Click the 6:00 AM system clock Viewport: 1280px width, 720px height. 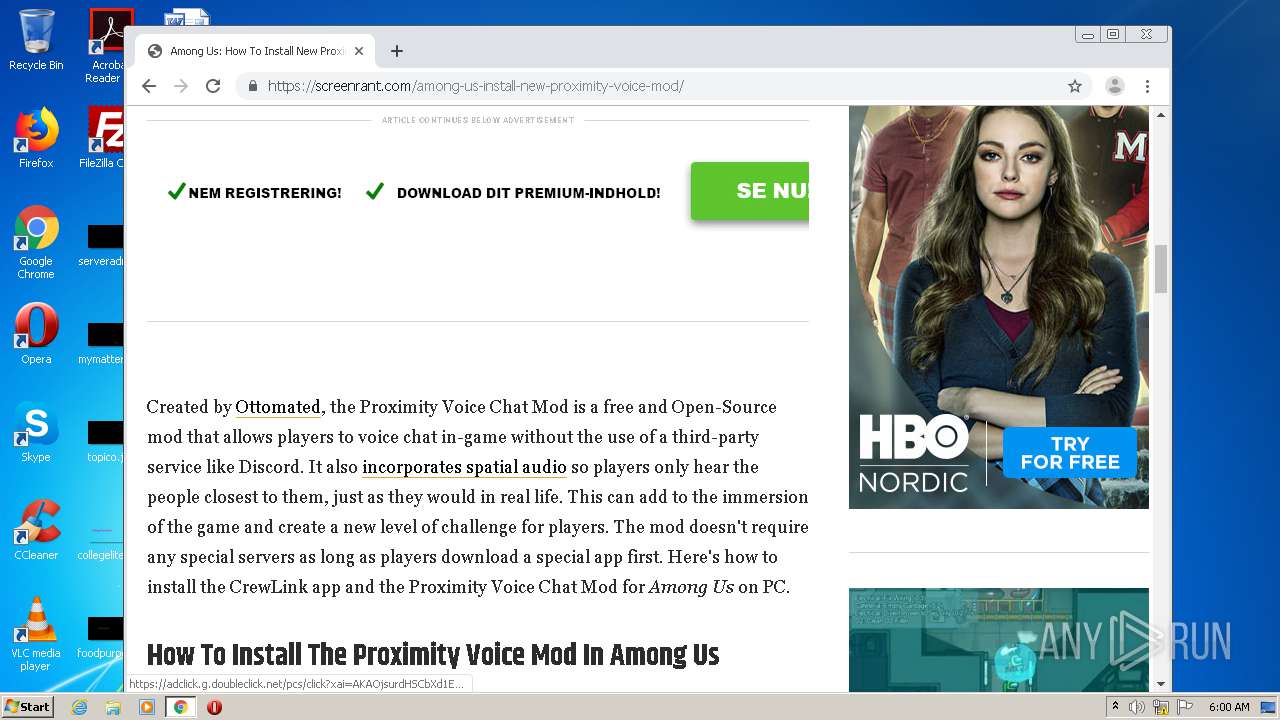1229,707
